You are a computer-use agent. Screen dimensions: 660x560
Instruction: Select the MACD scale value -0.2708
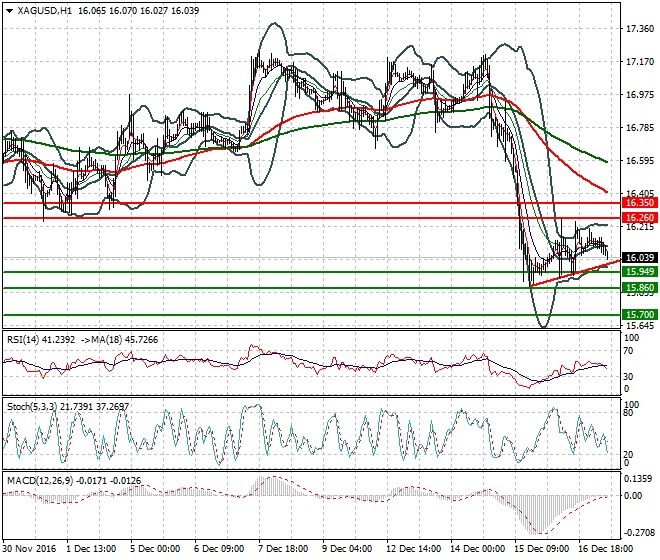(639, 533)
